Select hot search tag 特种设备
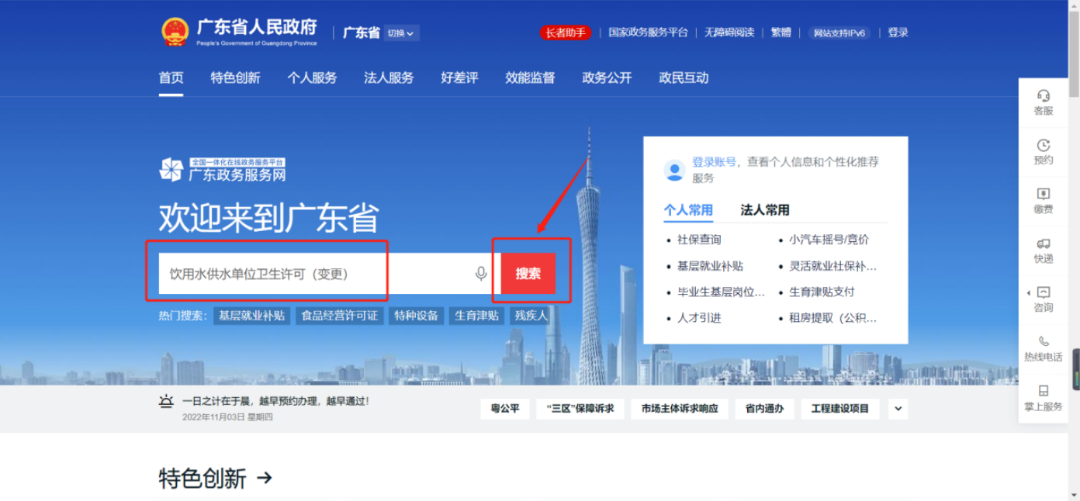The width and height of the screenshot is (1080, 501). 416,316
